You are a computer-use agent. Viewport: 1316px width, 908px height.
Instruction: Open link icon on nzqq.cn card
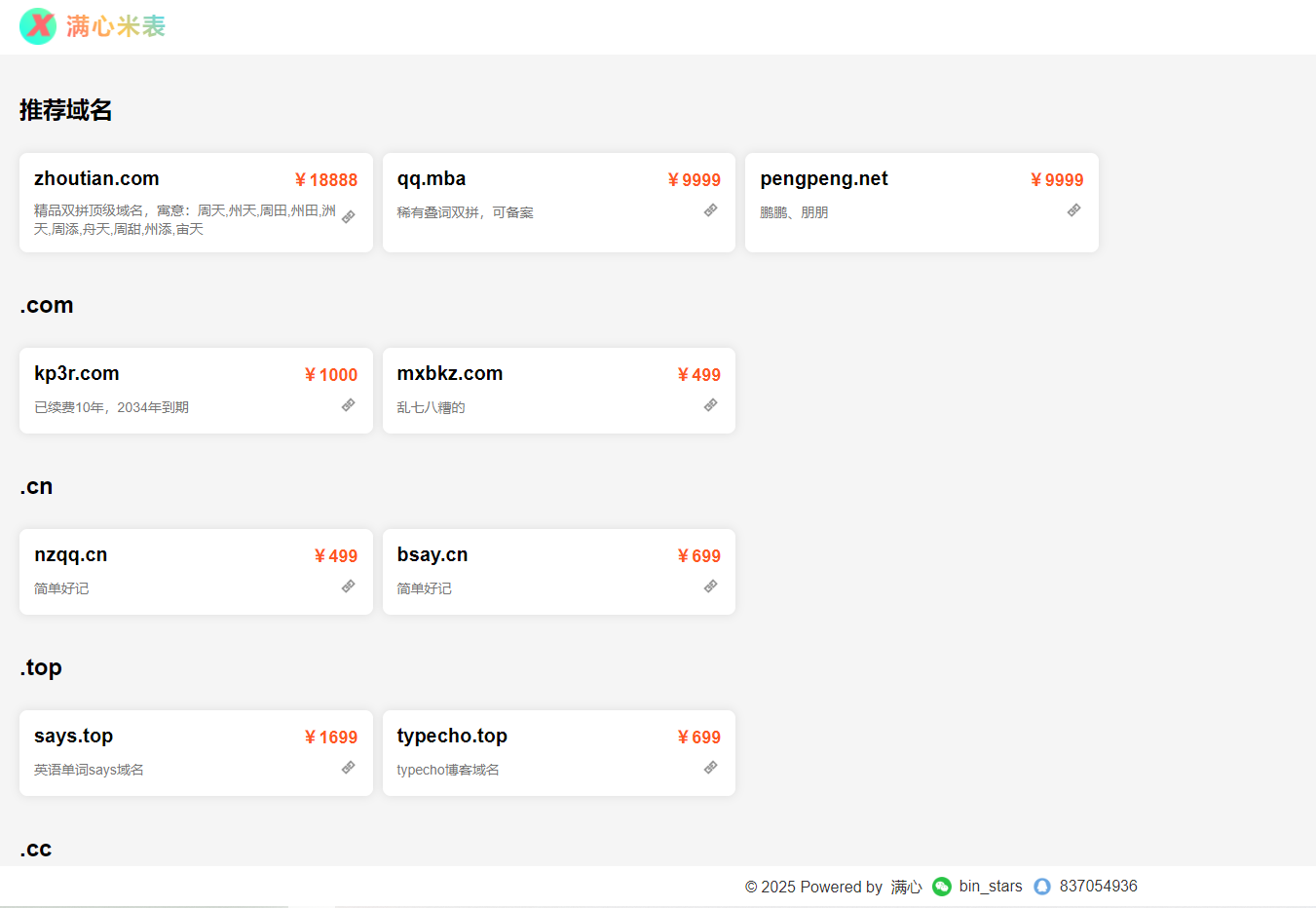coord(348,586)
